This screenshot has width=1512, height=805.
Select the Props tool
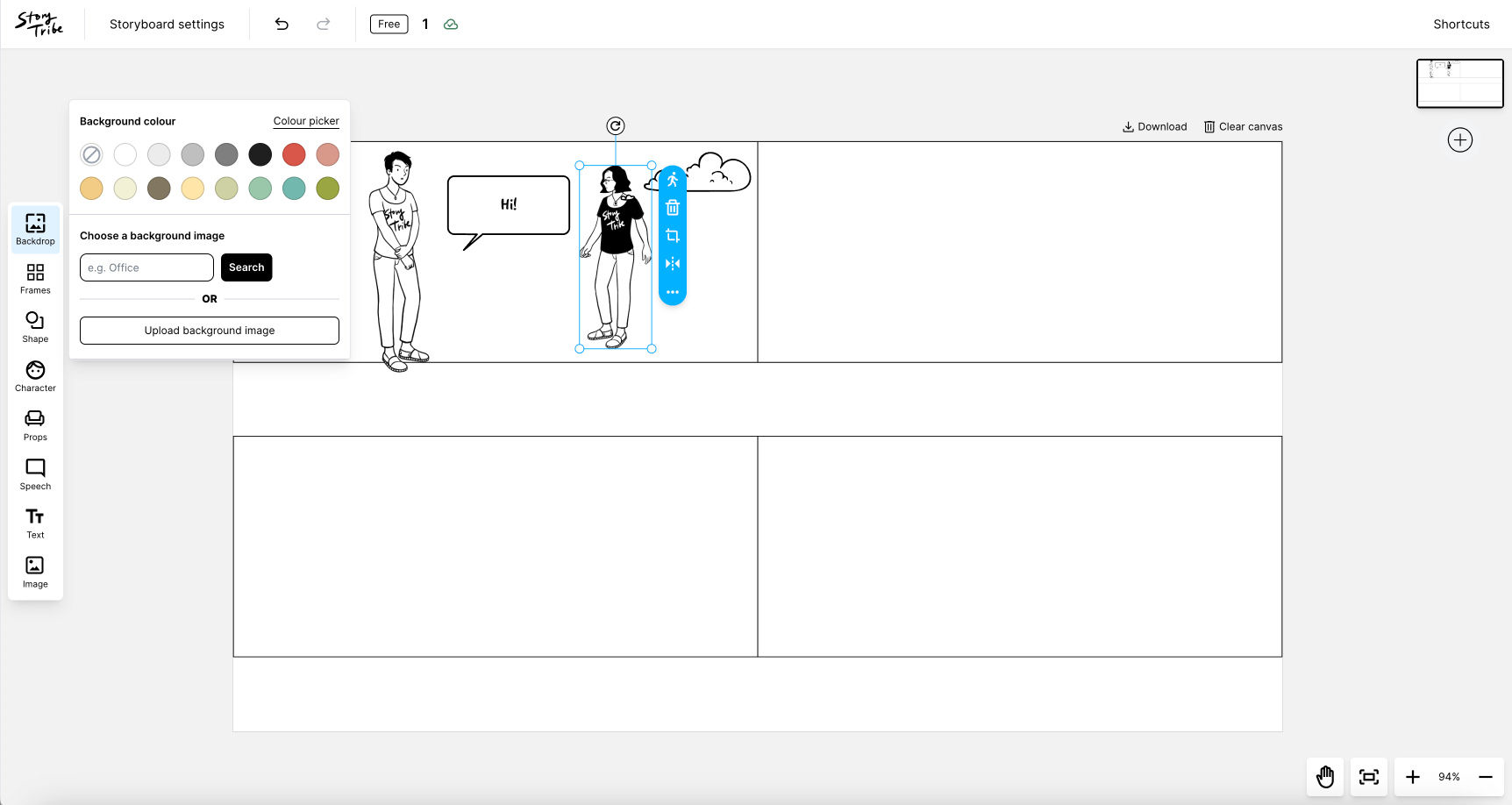point(35,424)
